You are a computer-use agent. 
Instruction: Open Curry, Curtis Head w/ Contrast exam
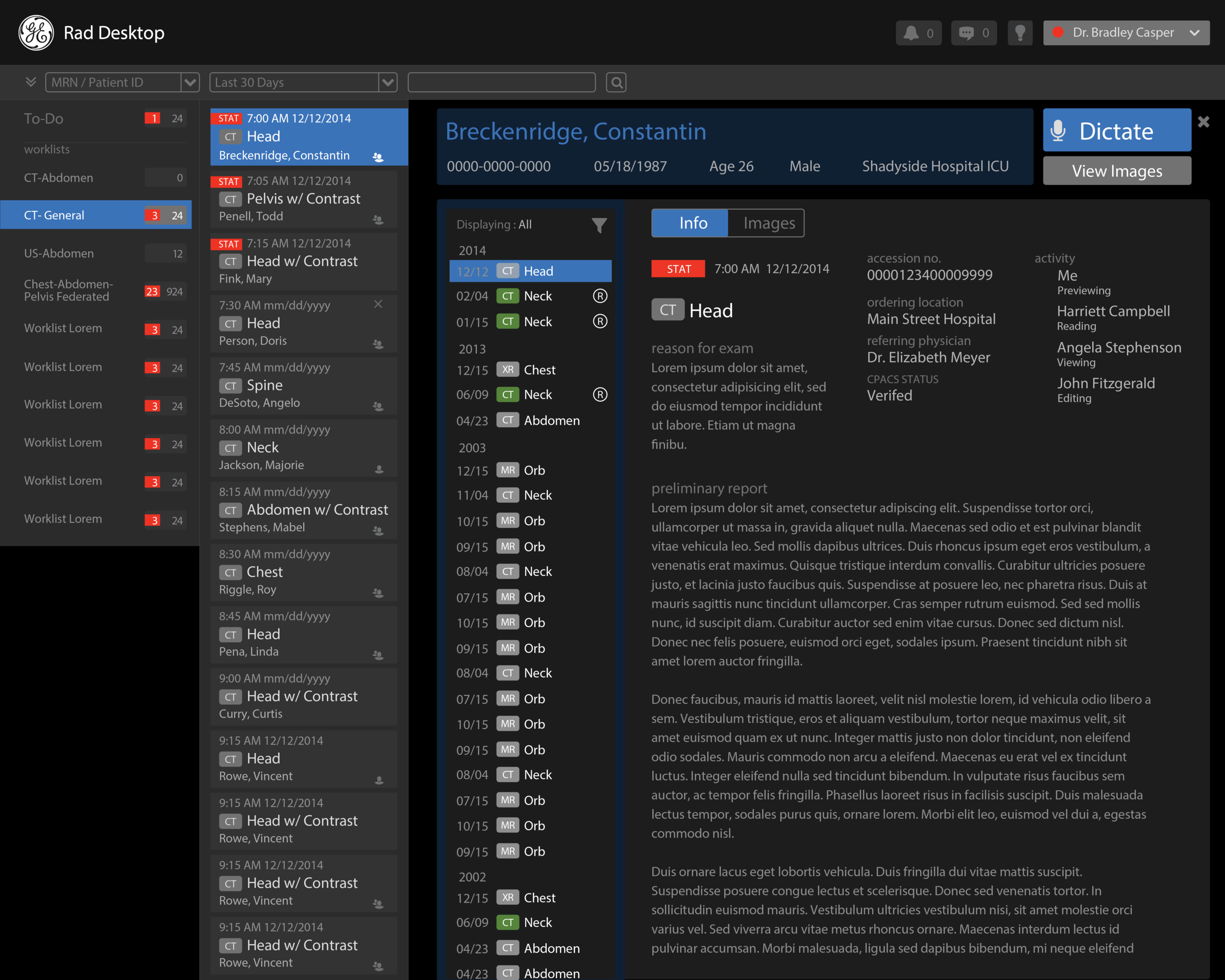click(x=303, y=696)
